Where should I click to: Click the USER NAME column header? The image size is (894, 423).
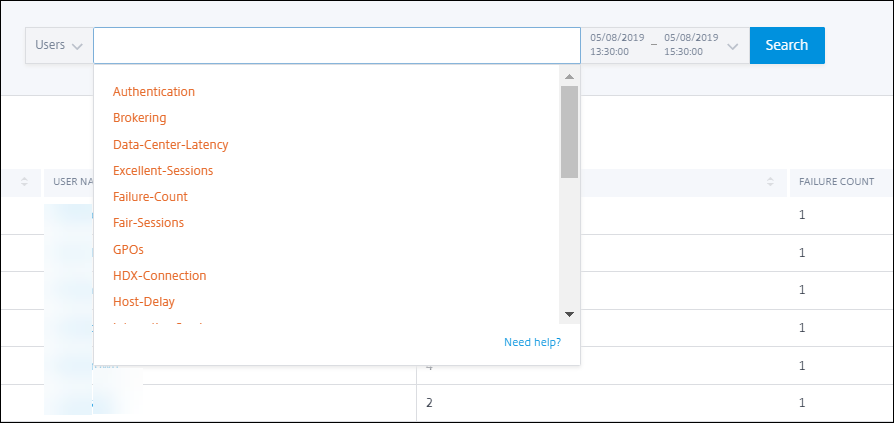click(73, 182)
